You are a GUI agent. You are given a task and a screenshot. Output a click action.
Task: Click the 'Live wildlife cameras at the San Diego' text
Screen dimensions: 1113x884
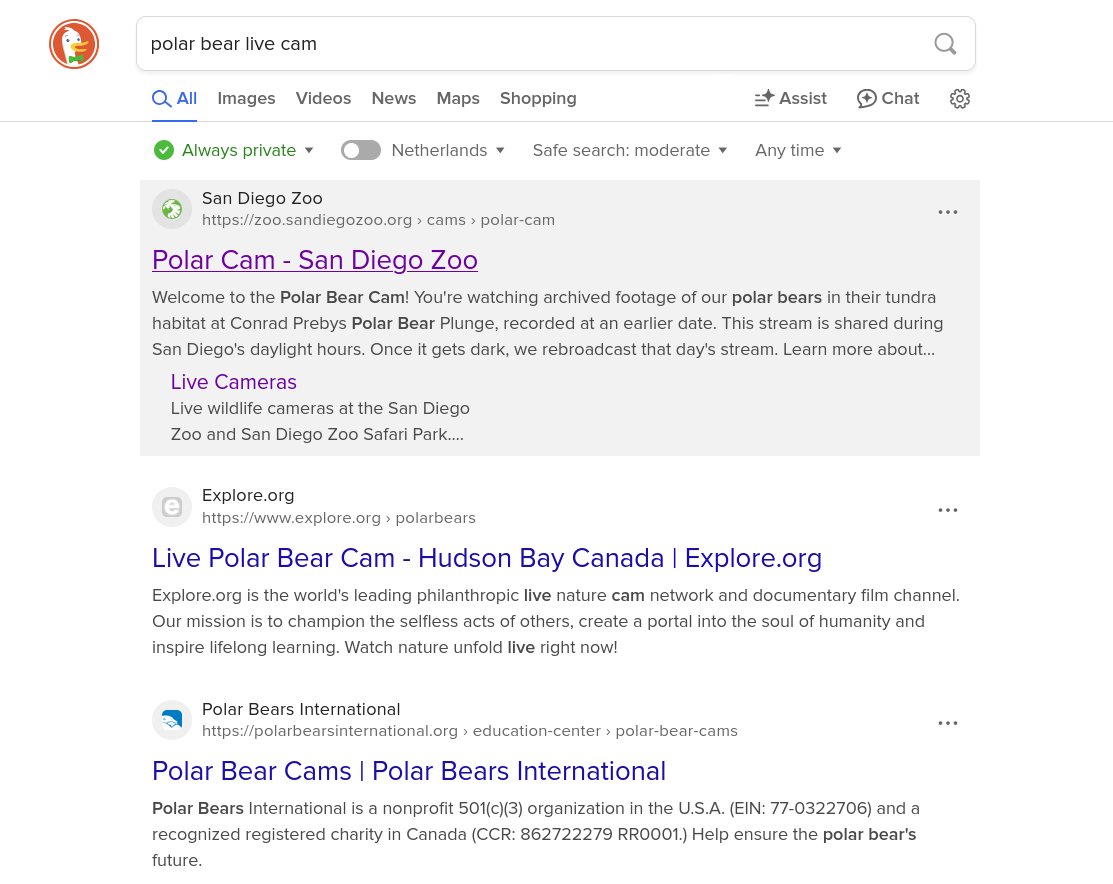pos(320,408)
